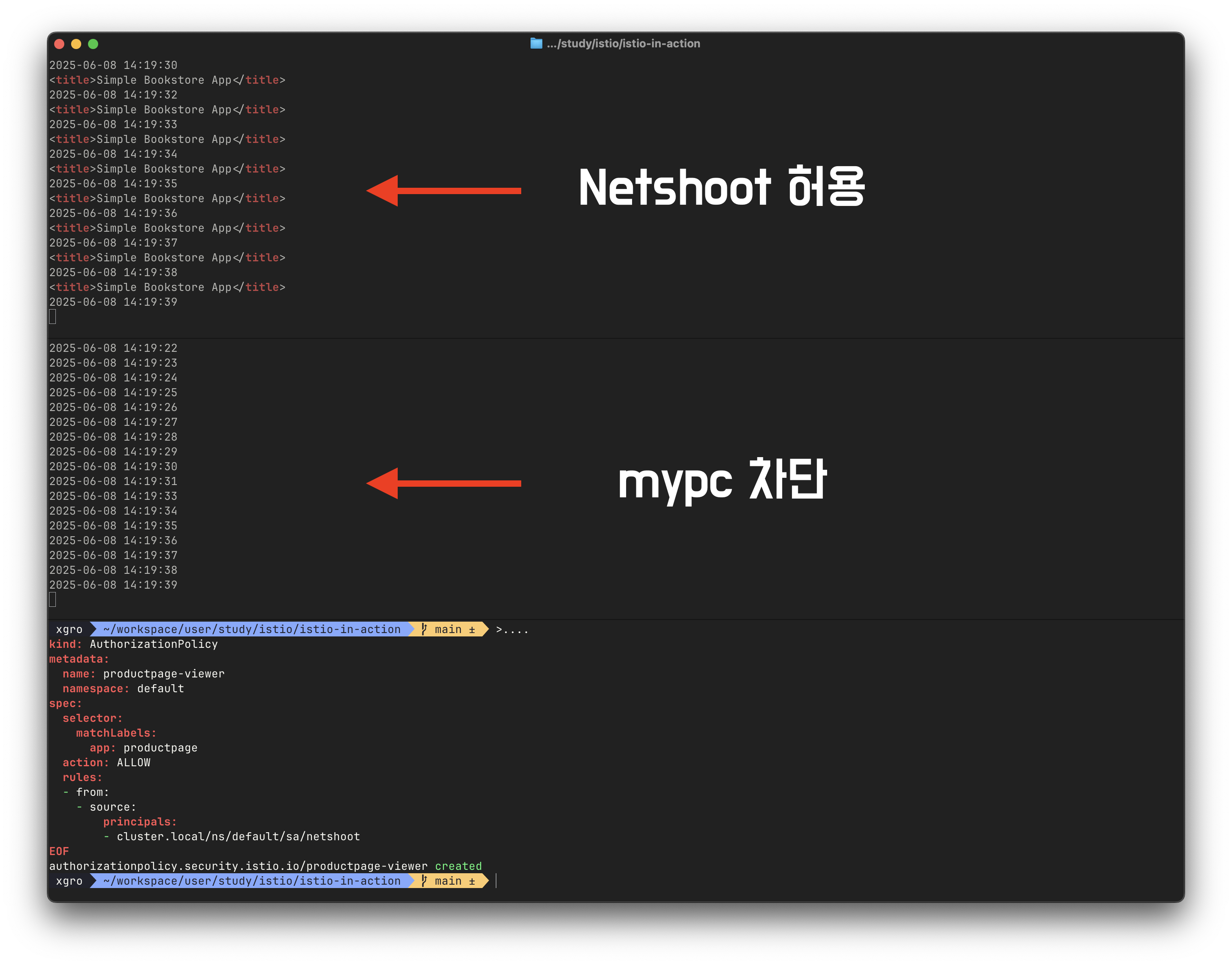Viewport: 1232px width, 965px height.
Task: Maximize the terminal with the green button
Action: pyautogui.click(x=93, y=44)
